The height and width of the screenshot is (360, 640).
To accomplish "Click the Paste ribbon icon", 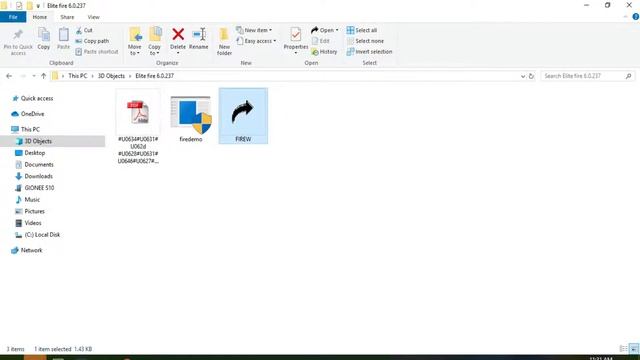I will click(x=63, y=39).
